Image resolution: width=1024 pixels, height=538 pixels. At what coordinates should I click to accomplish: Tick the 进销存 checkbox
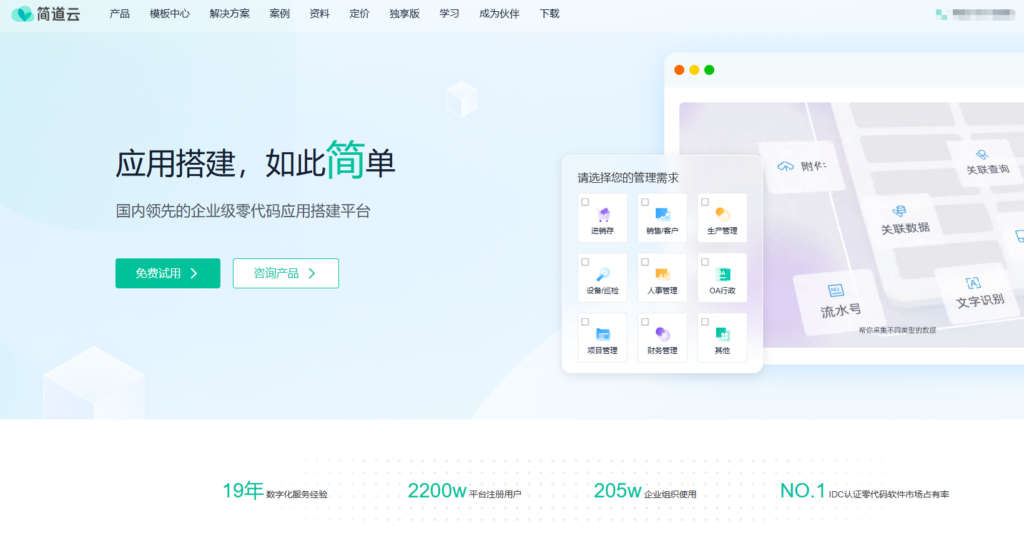click(585, 202)
